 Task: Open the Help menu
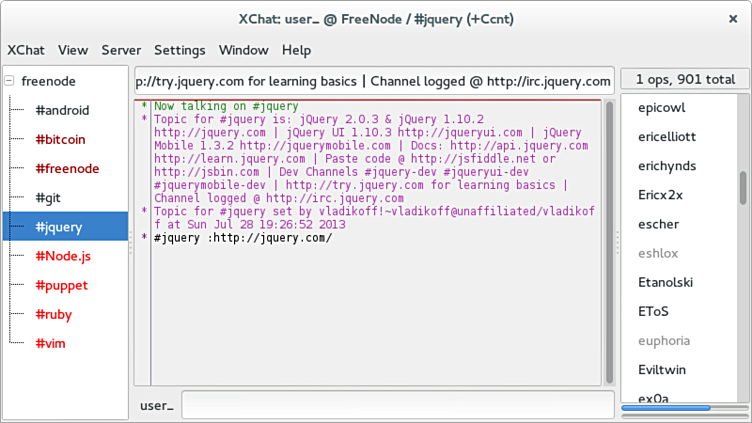296,50
